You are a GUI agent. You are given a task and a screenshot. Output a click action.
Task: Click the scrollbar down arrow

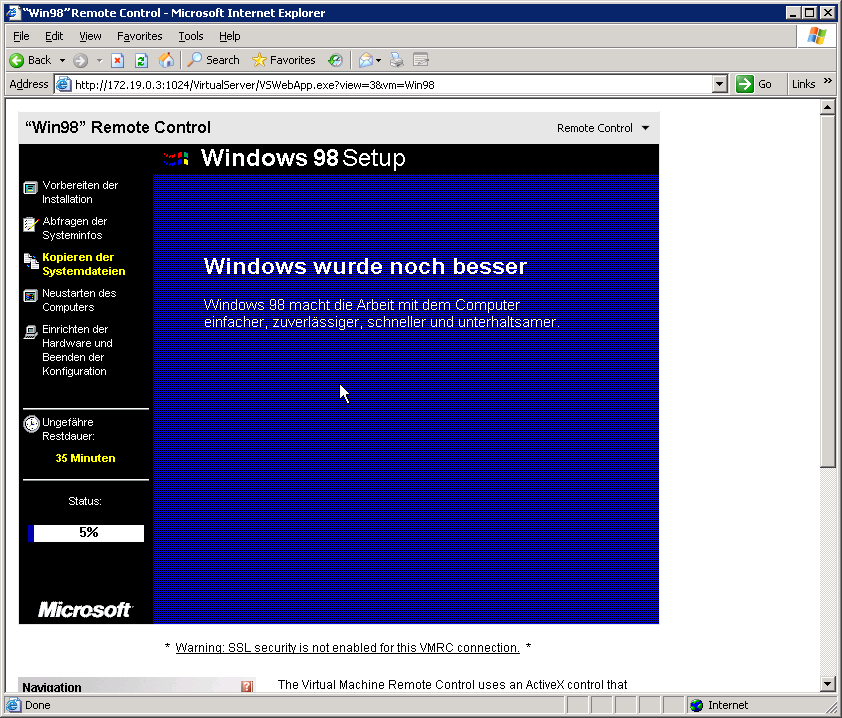tap(828, 684)
